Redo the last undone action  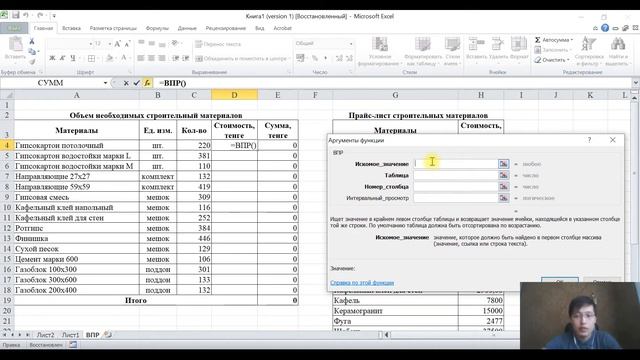pos(40,16)
